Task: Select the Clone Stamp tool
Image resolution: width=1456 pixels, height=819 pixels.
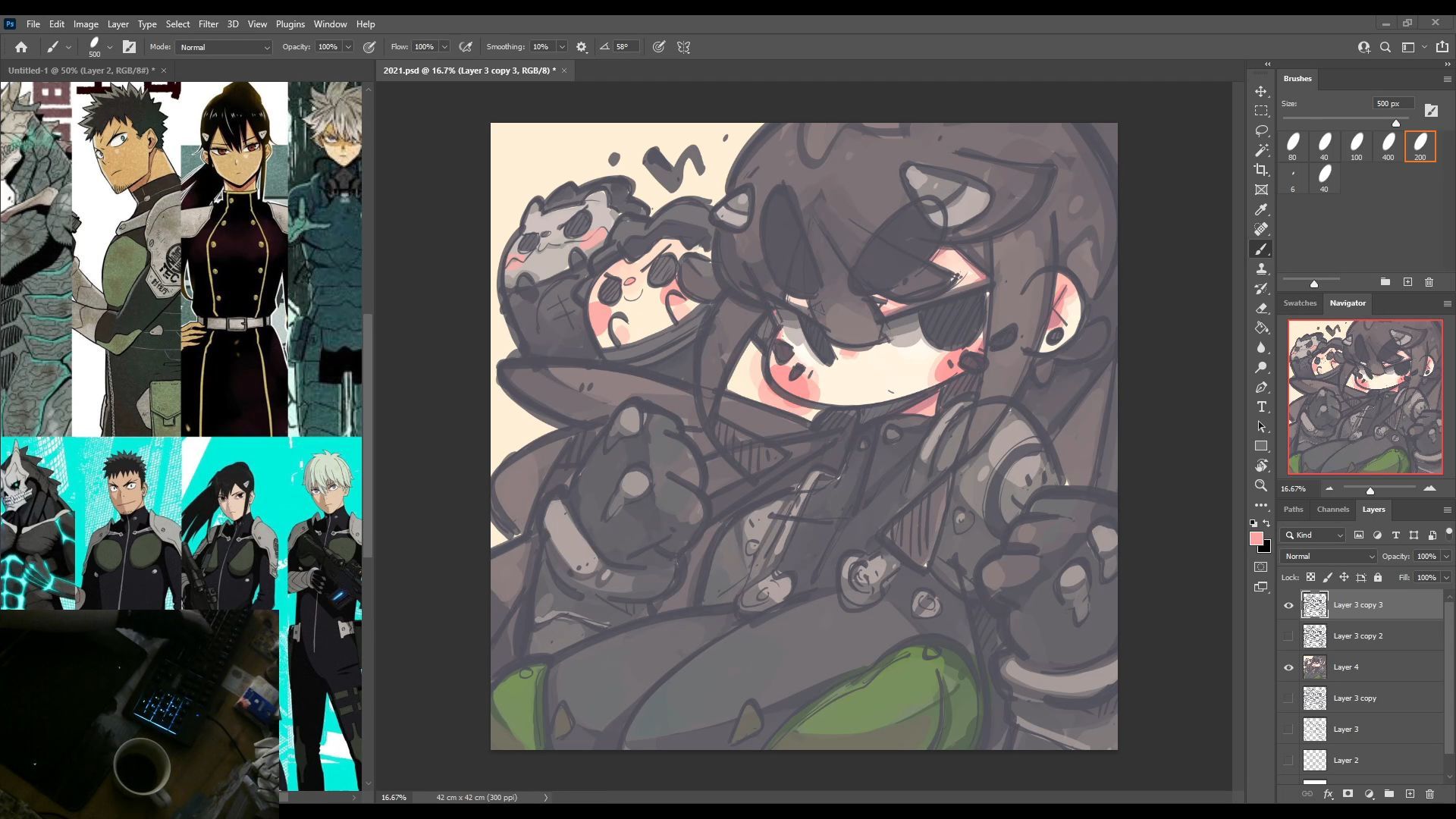Action: tap(1261, 268)
